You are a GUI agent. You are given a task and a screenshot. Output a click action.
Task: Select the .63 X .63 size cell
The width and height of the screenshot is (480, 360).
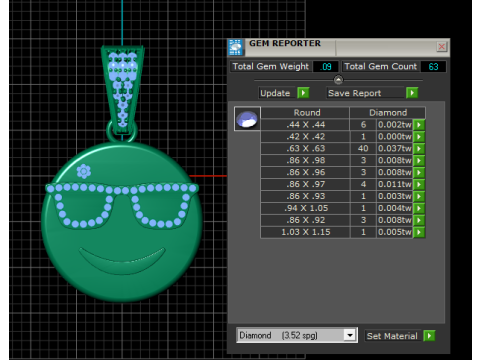pyautogui.click(x=305, y=149)
